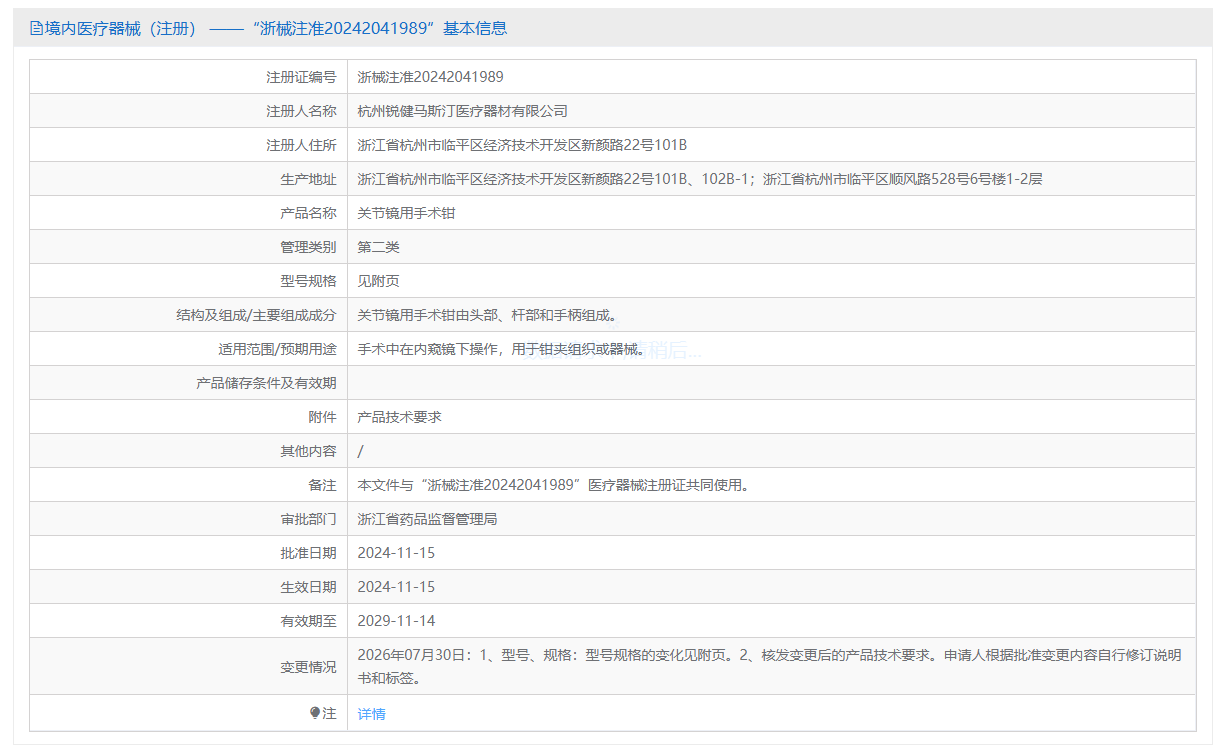
Task: Select the date in the 批准日期 row
Action: pos(397,553)
